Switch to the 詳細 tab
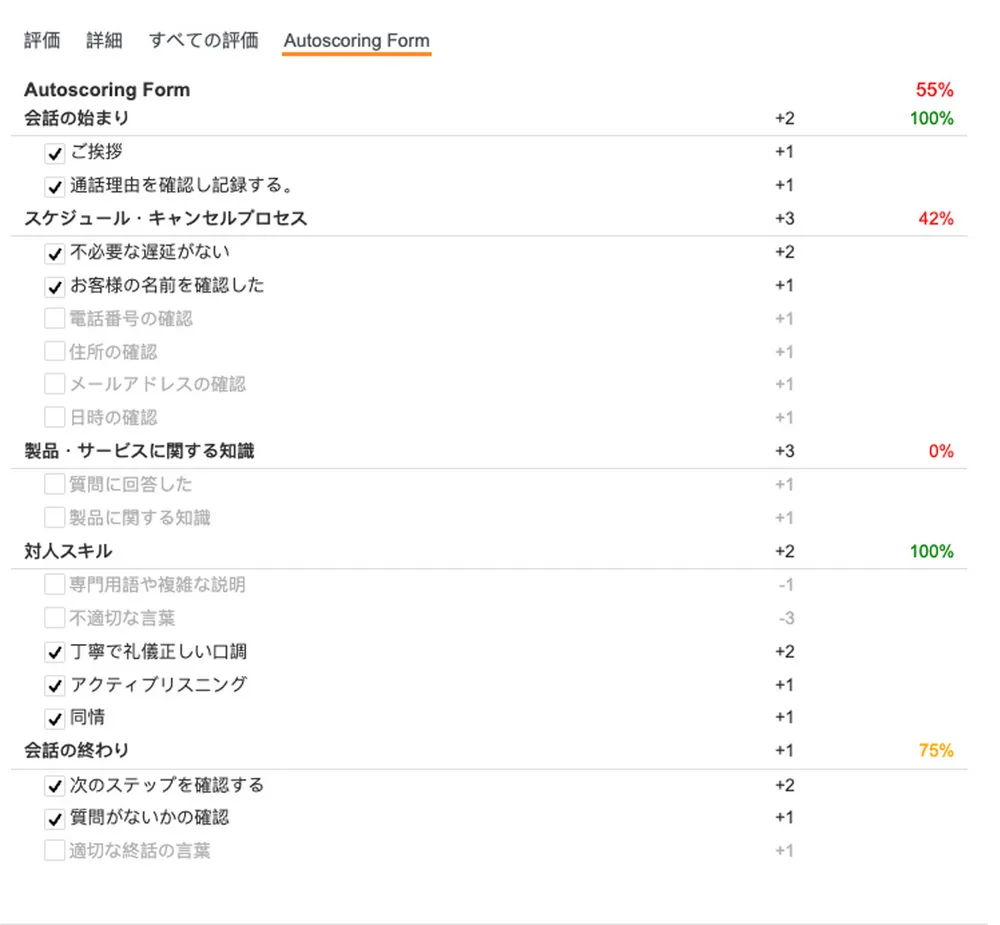 [104, 41]
